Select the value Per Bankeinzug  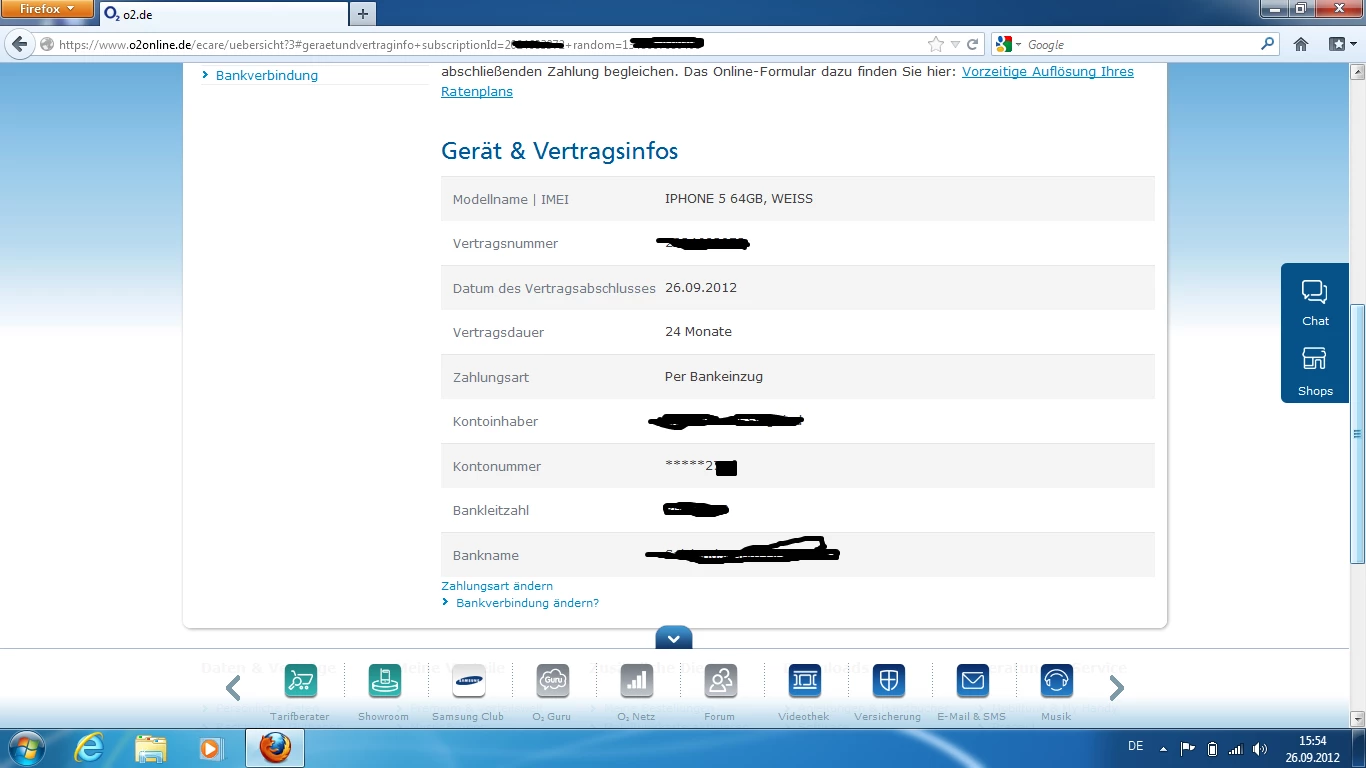coord(714,377)
